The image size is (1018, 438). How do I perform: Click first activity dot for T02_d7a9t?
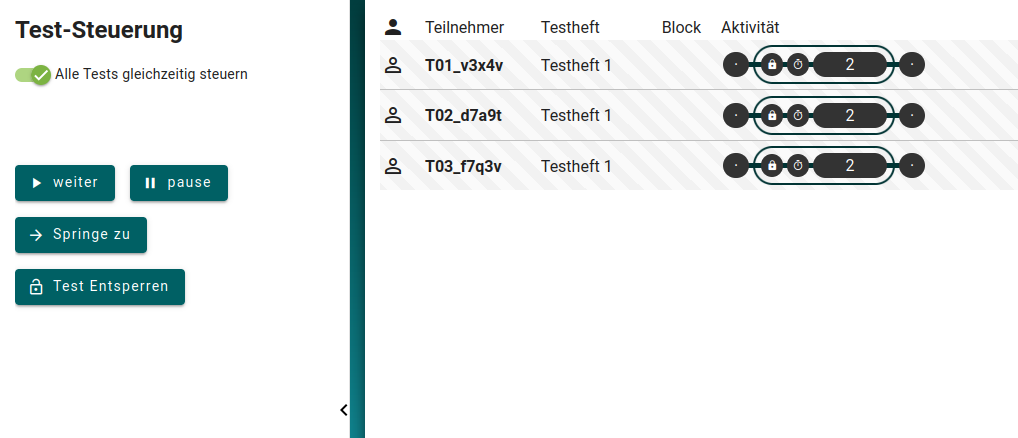coord(736,115)
